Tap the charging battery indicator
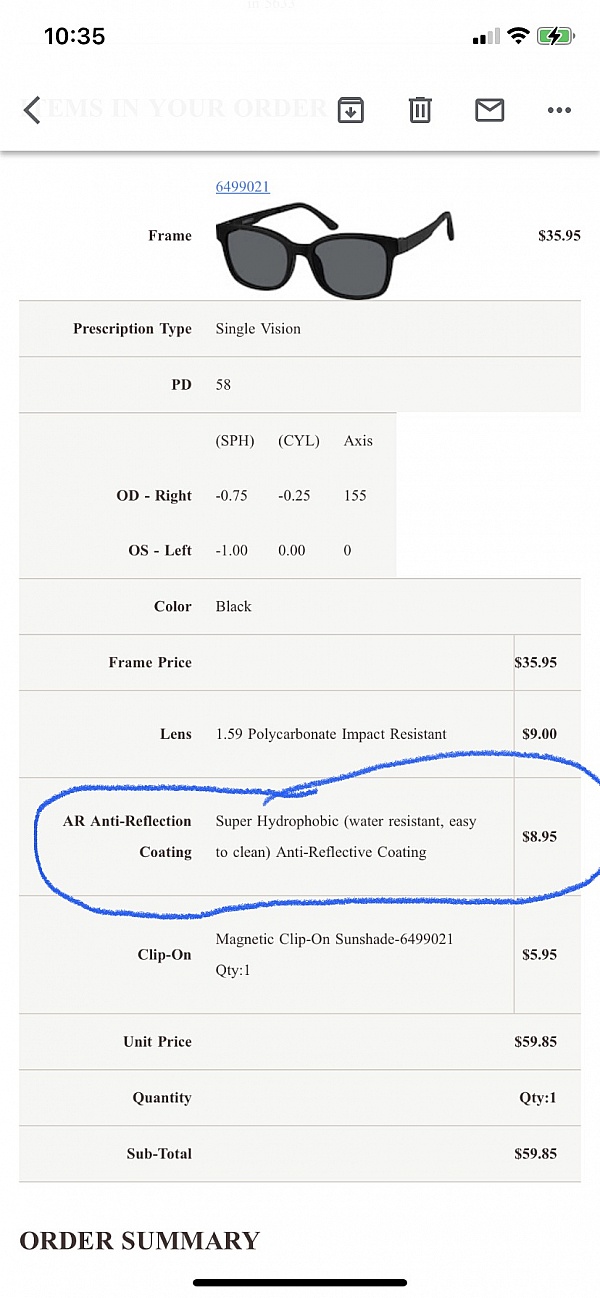Image resolution: width=600 pixels, height=1298 pixels. pos(554,36)
